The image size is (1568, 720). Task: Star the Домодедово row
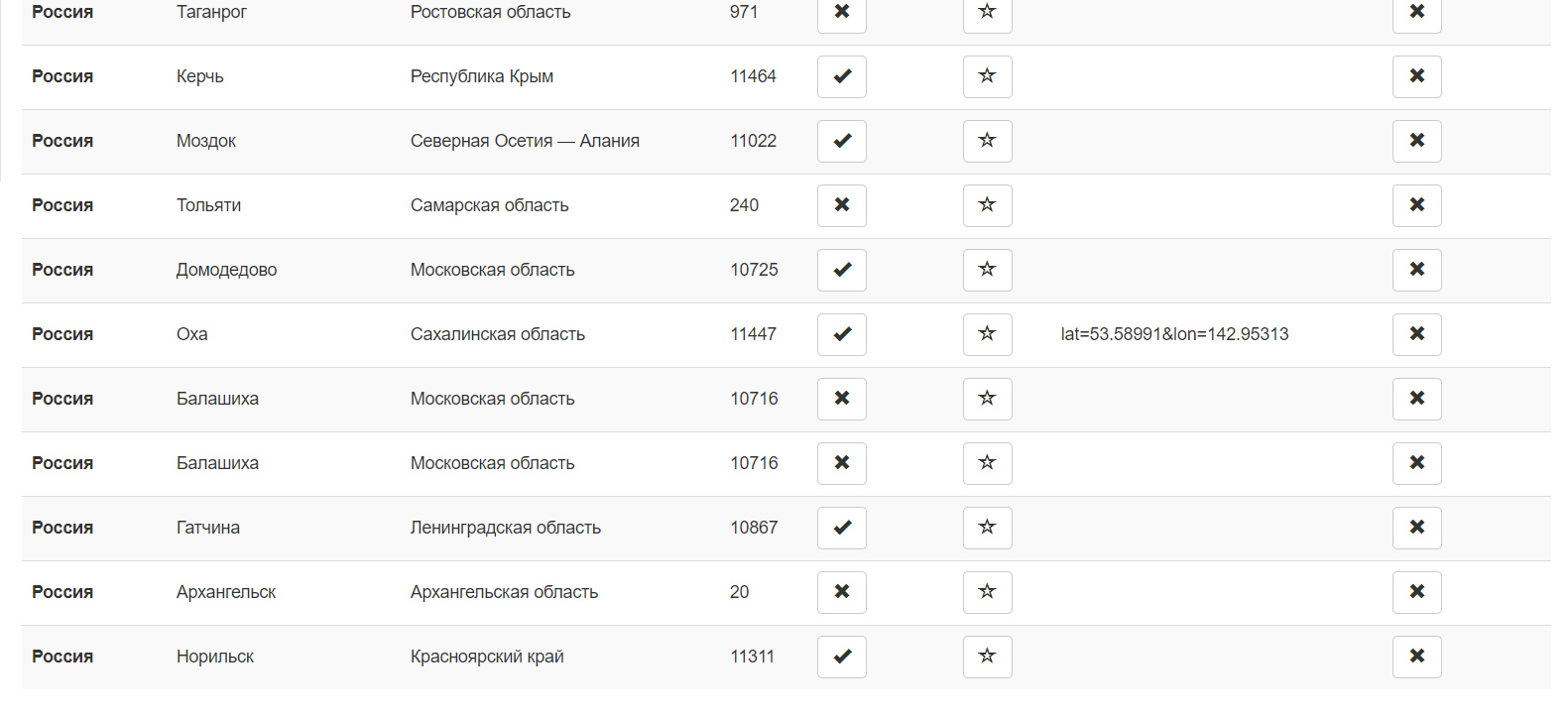coord(987,270)
